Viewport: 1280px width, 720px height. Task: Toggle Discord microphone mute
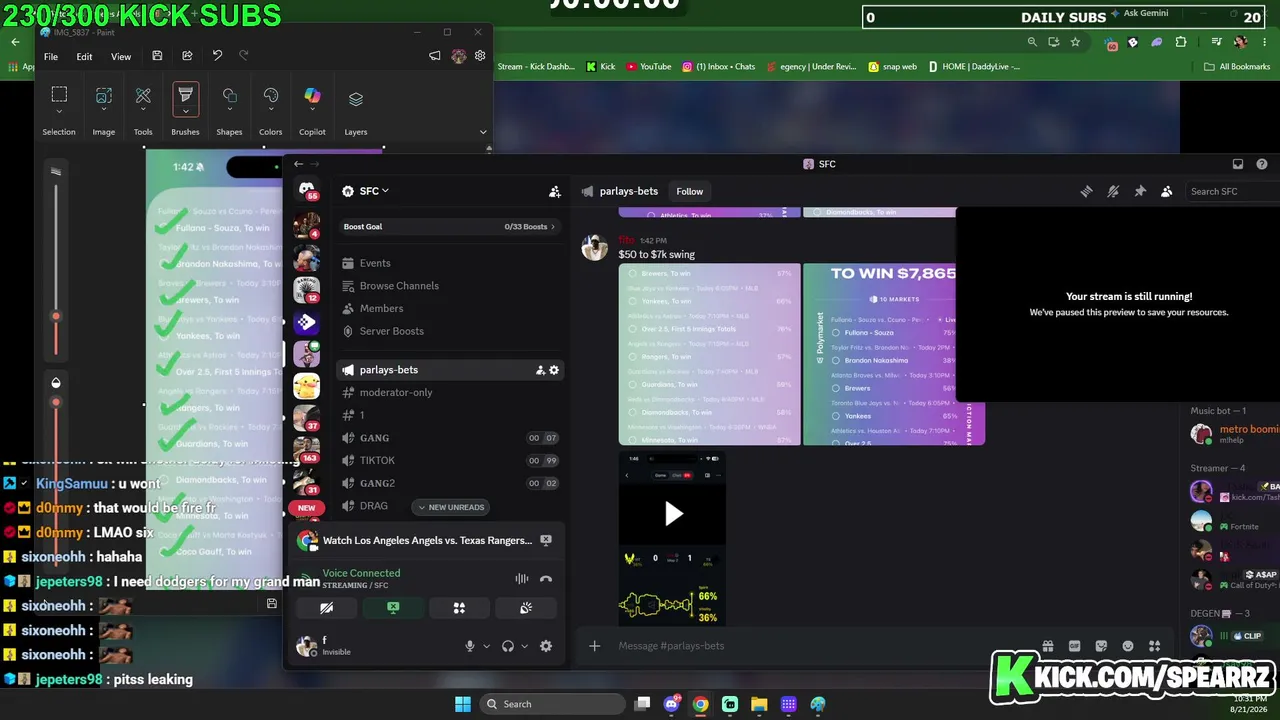point(469,646)
